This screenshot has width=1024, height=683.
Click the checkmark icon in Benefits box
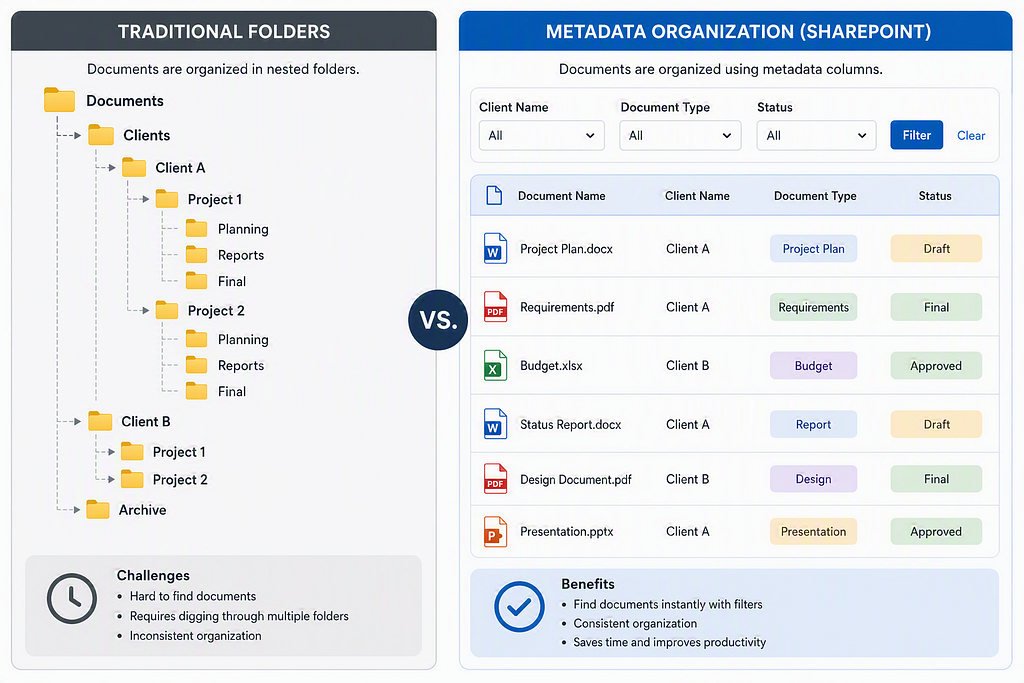click(x=519, y=607)
